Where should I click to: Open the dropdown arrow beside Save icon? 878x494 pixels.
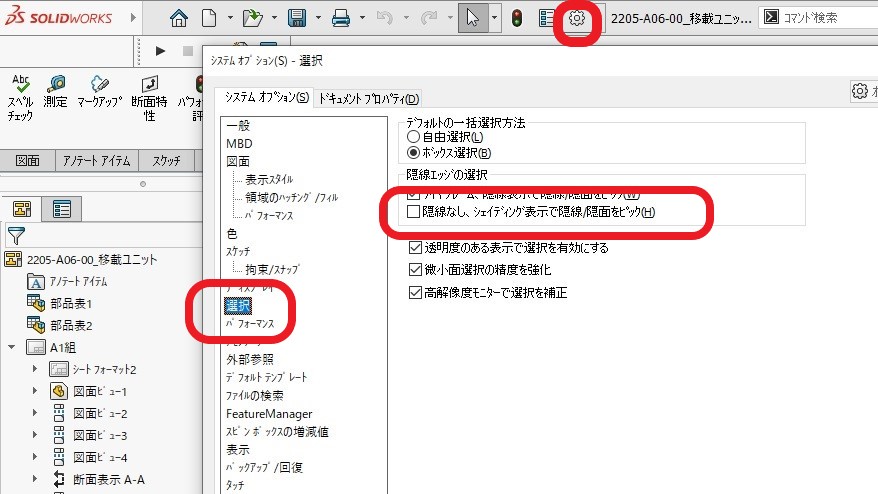click(315, 18)
